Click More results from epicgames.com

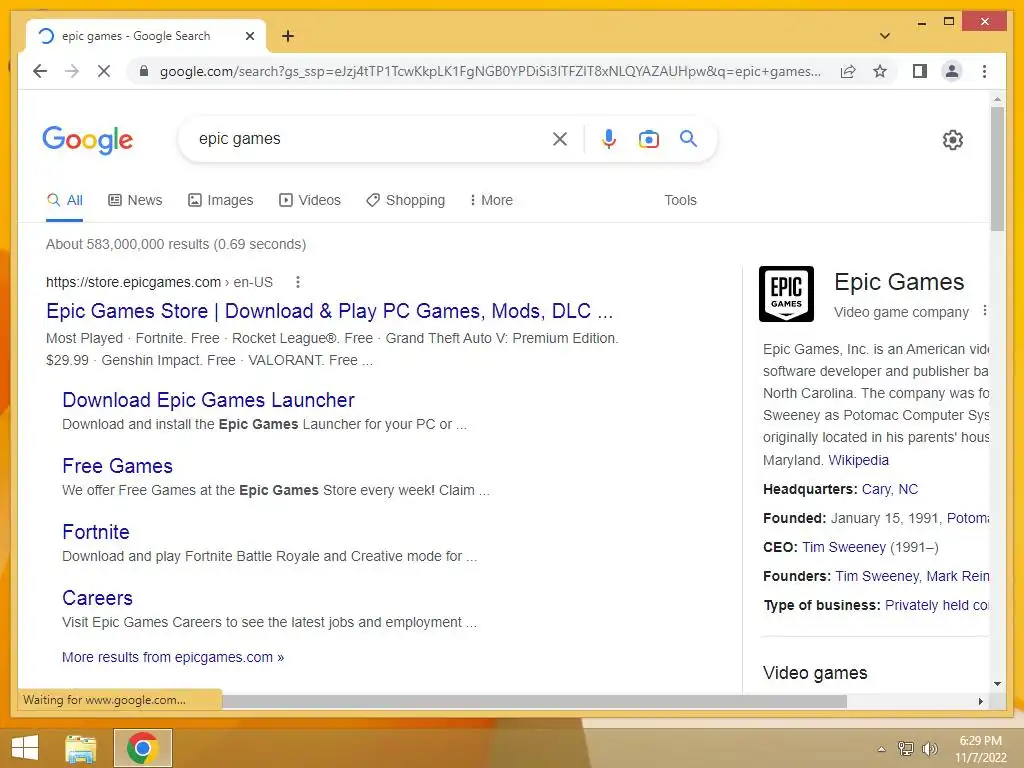tap(173, 657)
